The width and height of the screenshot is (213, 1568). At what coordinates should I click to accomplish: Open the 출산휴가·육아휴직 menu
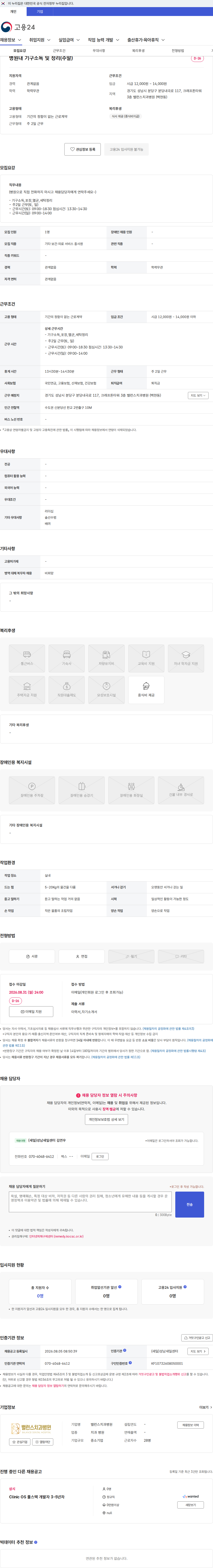[x=146, y=40]
